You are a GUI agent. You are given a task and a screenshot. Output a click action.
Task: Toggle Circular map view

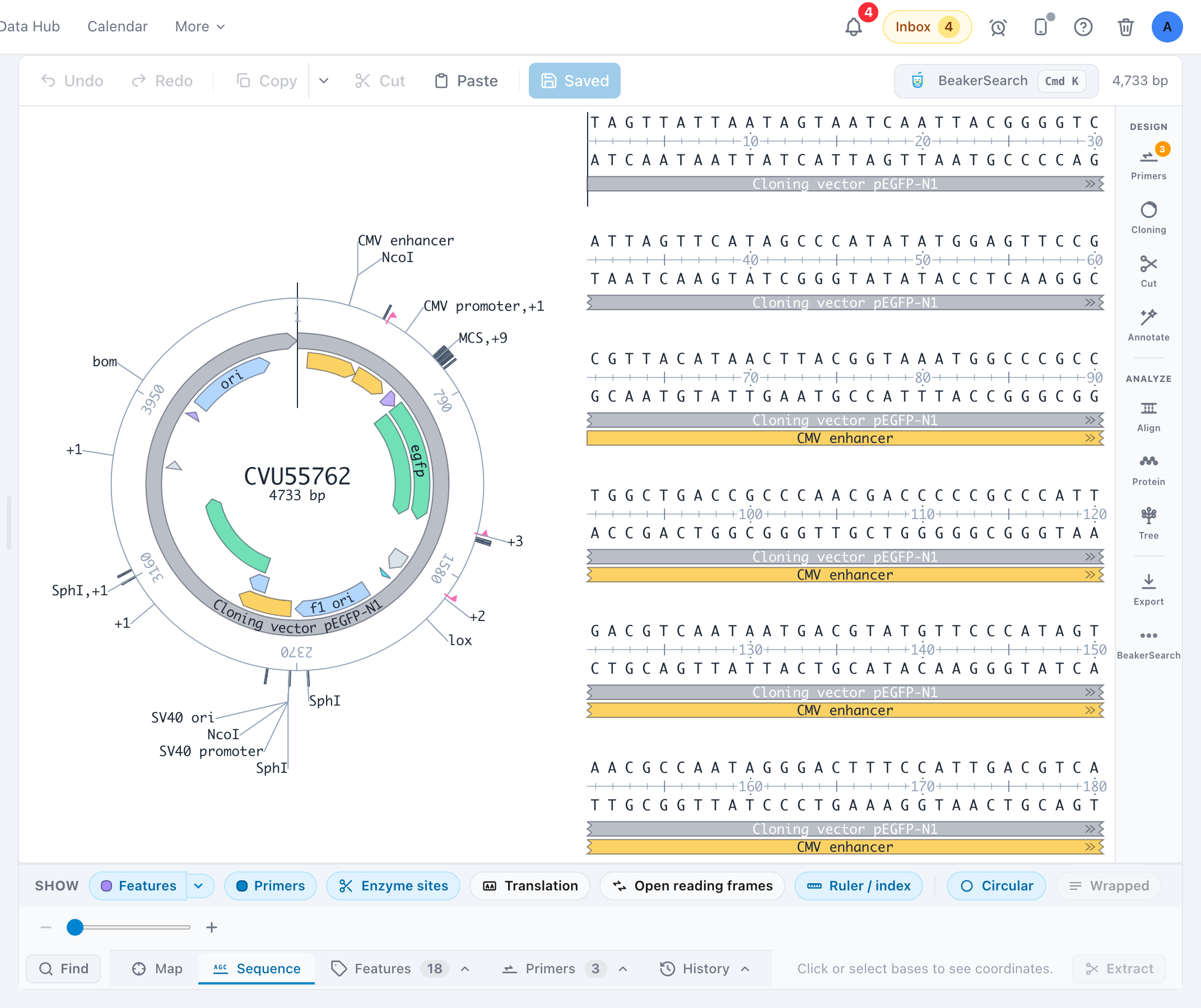pos(996,886)
